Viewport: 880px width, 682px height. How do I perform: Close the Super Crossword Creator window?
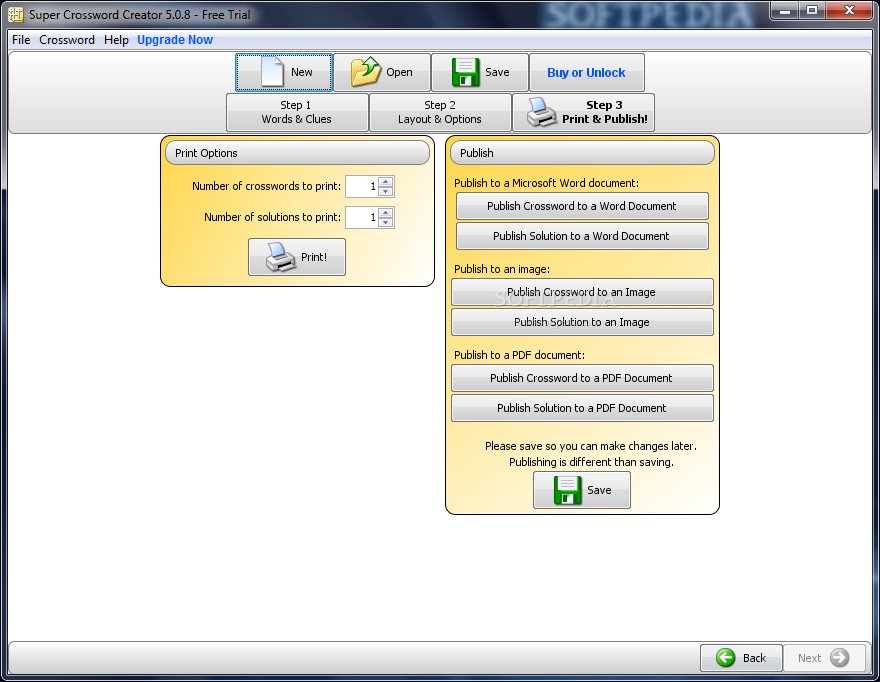click(x=849, y=10)
